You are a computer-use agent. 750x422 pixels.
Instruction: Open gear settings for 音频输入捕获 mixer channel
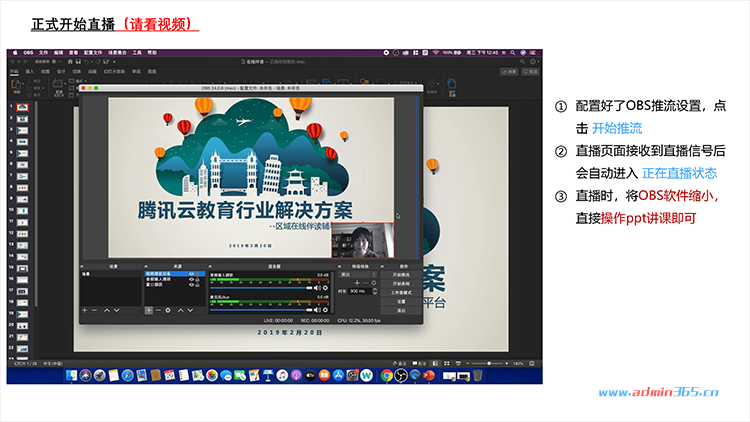(x=325, y=288)
